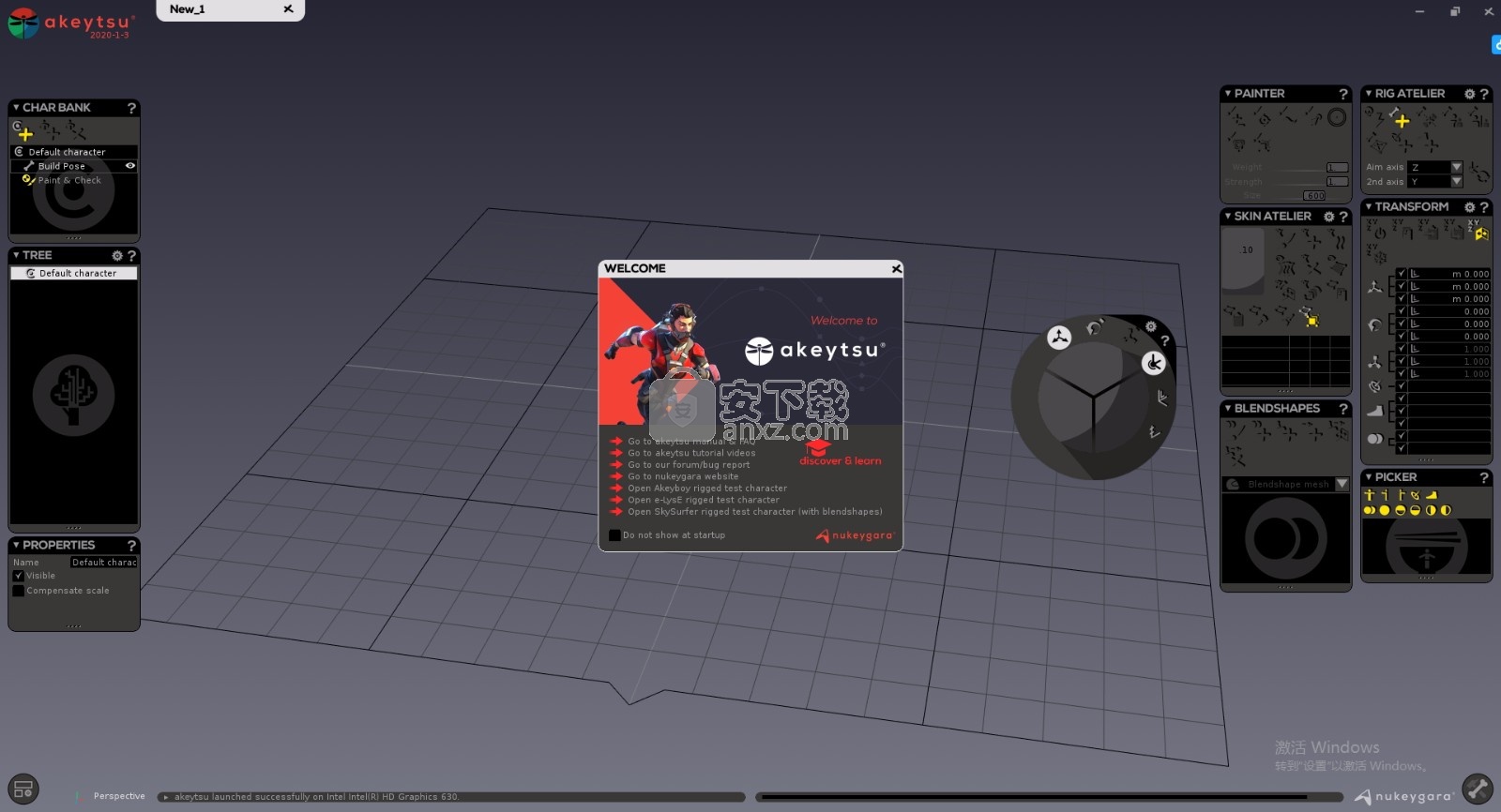Collapse the TREE panel
The height and width of the screenshot is (812, 1501).
(16, 255)
